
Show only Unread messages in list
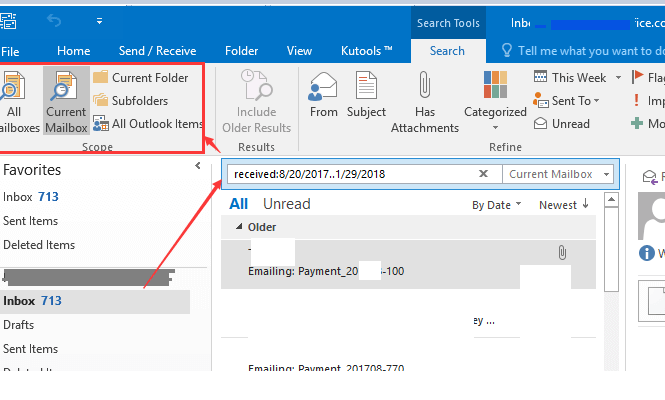[287, 204]
